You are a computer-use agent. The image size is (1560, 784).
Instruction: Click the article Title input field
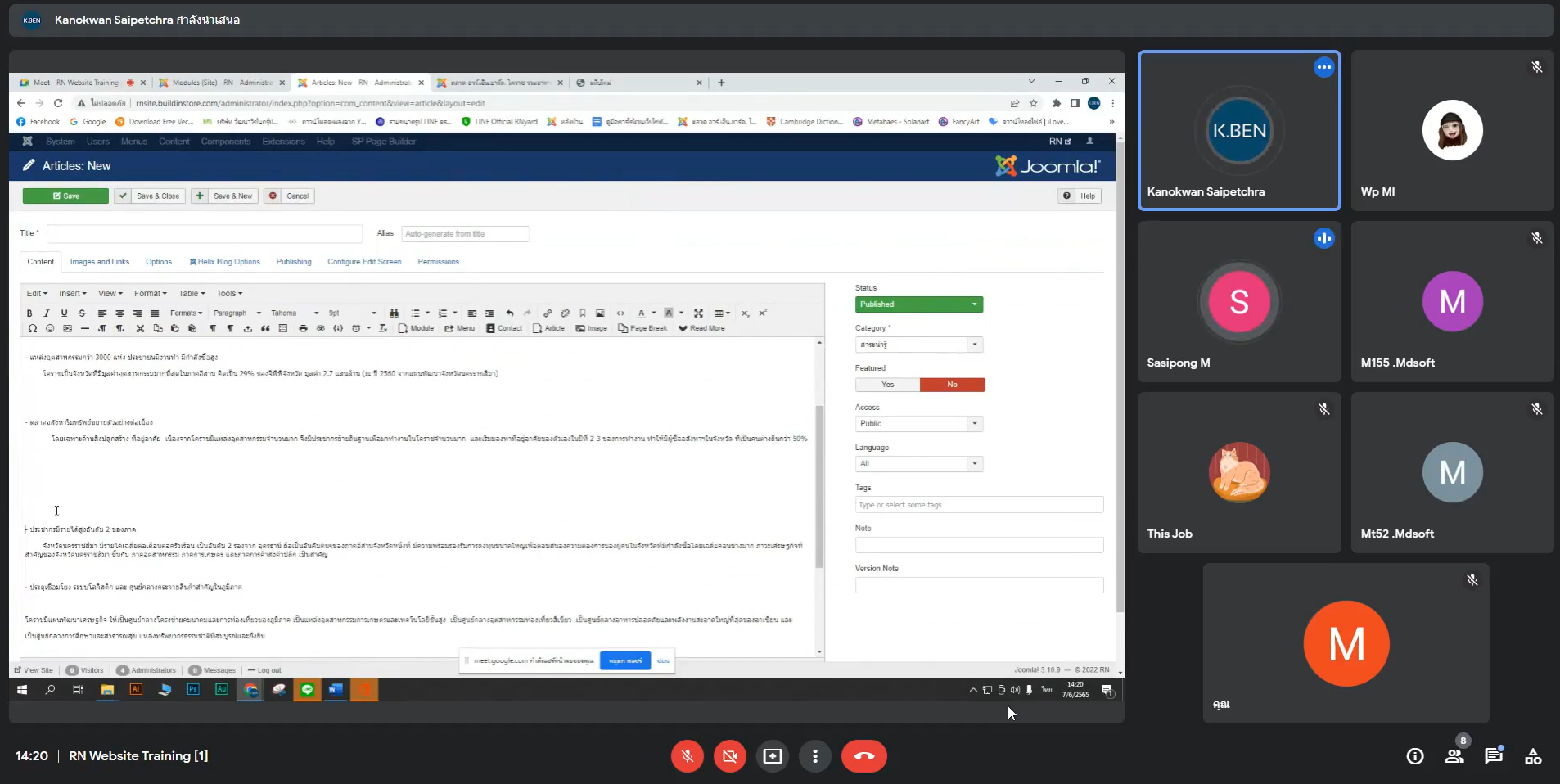coord(205,234)
